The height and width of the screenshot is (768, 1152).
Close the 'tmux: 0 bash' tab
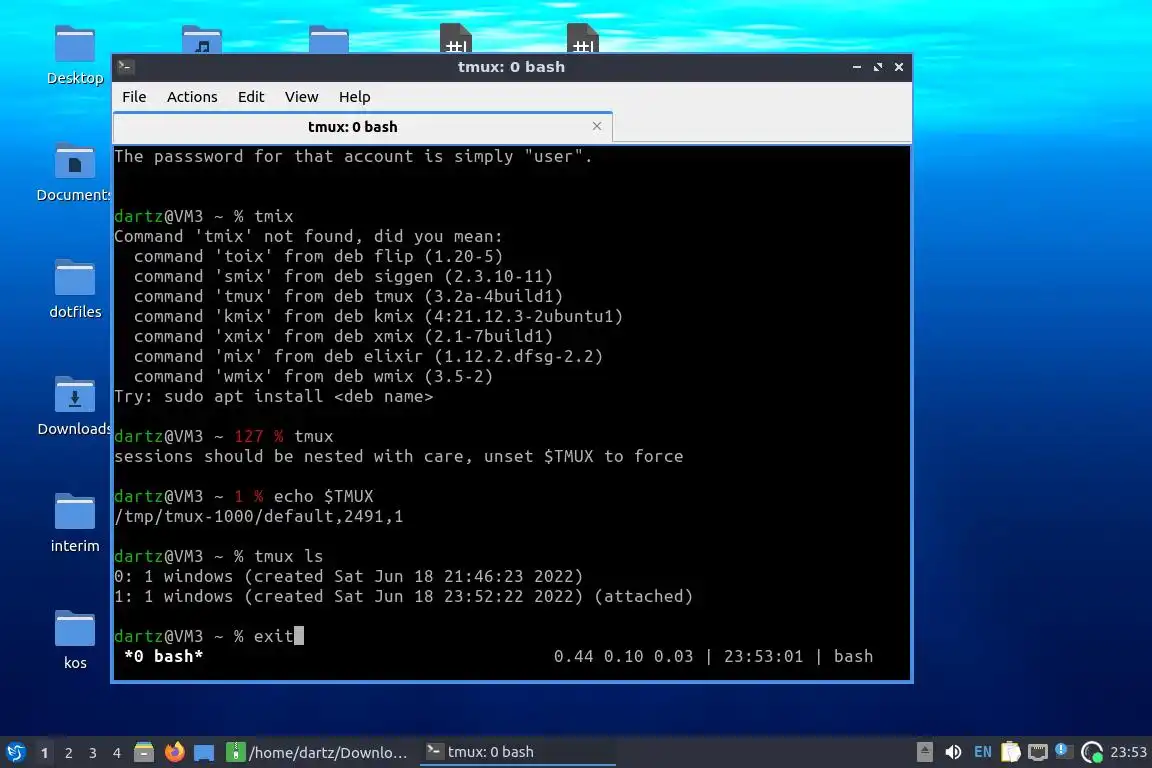tap(597, 126)
